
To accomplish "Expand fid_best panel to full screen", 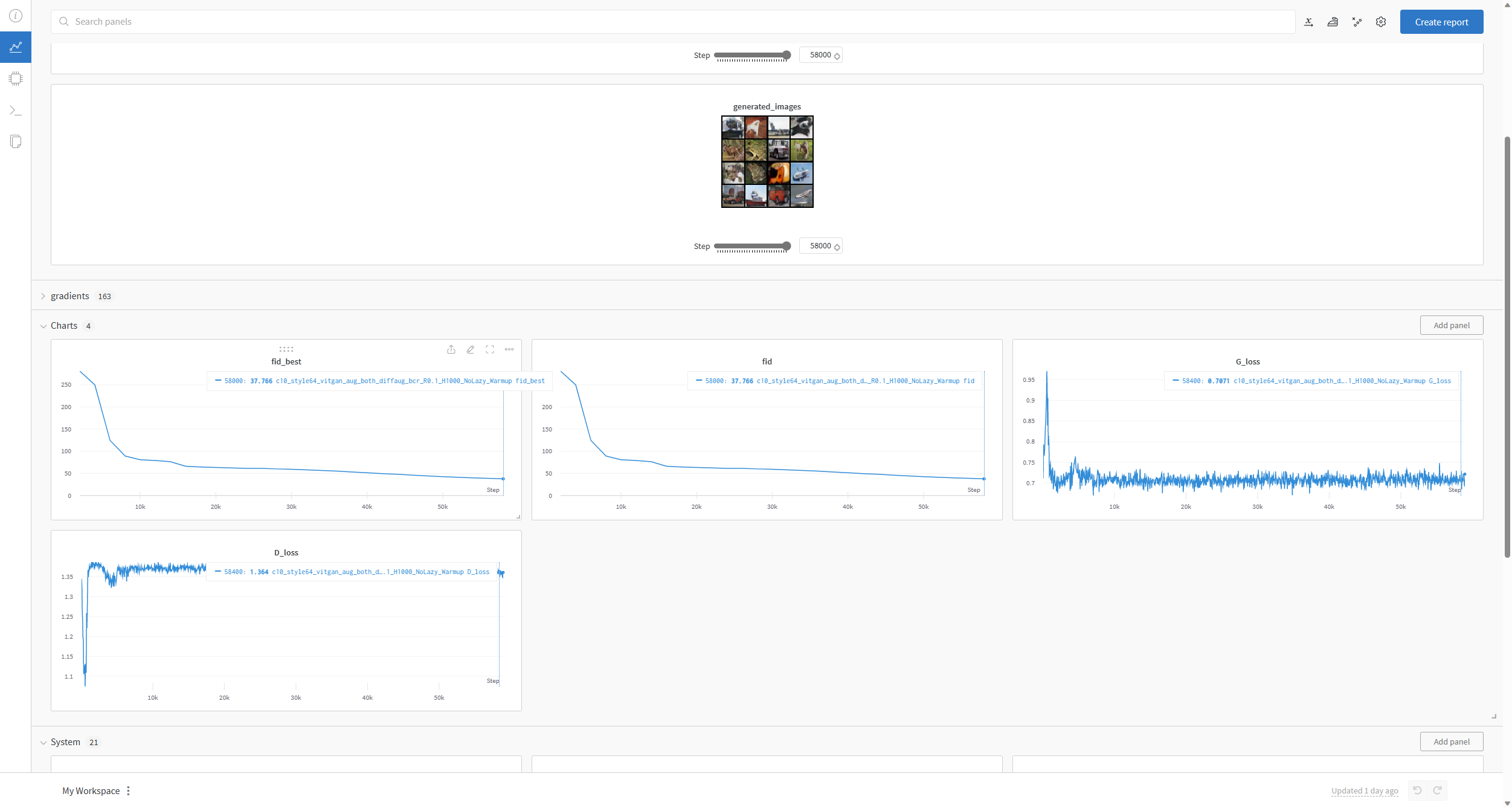I will pyautogui.click(x=490, y=349).
